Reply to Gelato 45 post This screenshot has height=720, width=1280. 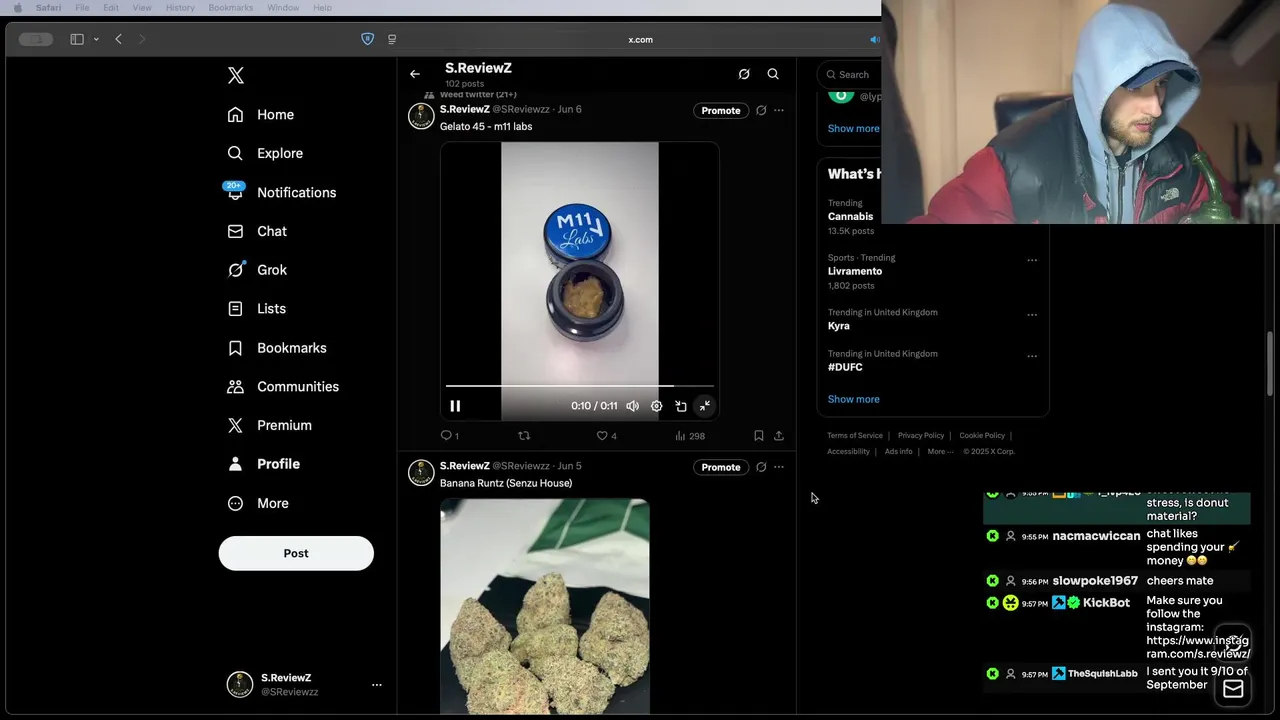coord(450,436)
